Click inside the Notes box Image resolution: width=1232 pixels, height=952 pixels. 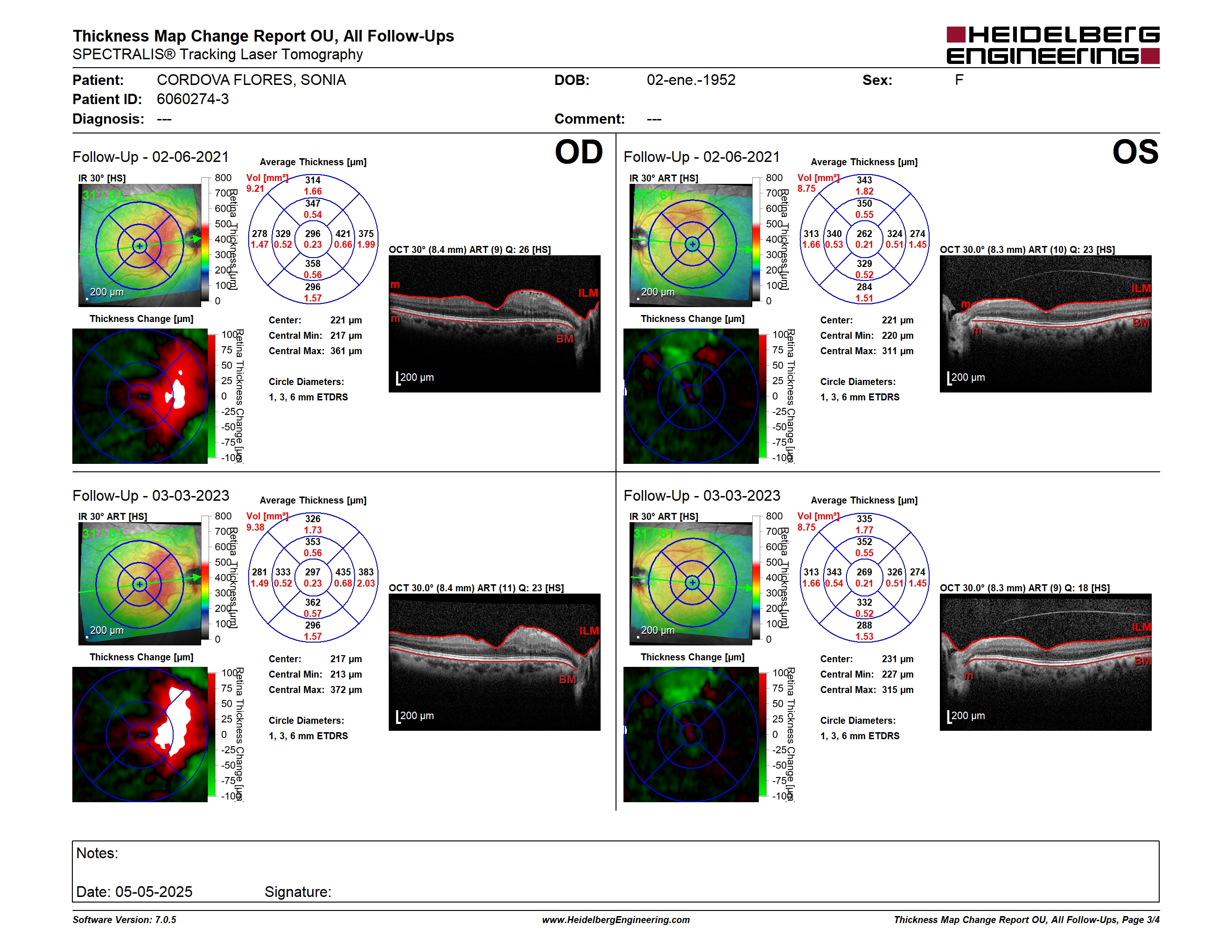(616, 871)
